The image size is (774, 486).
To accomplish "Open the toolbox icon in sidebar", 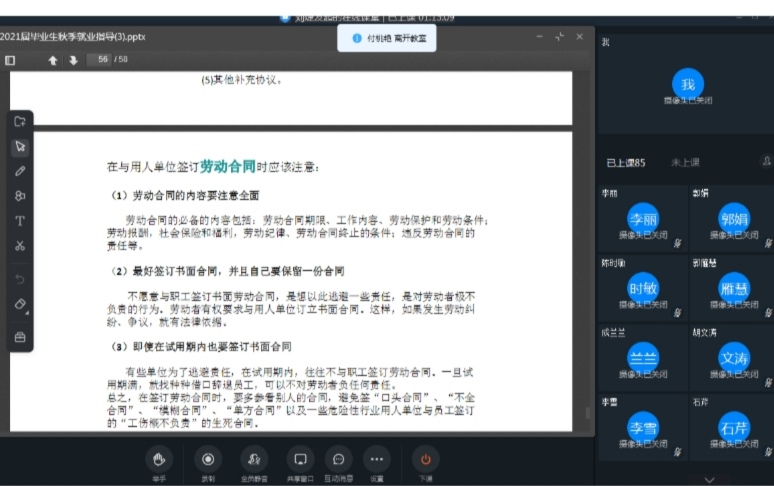I will tap(20, 337).
